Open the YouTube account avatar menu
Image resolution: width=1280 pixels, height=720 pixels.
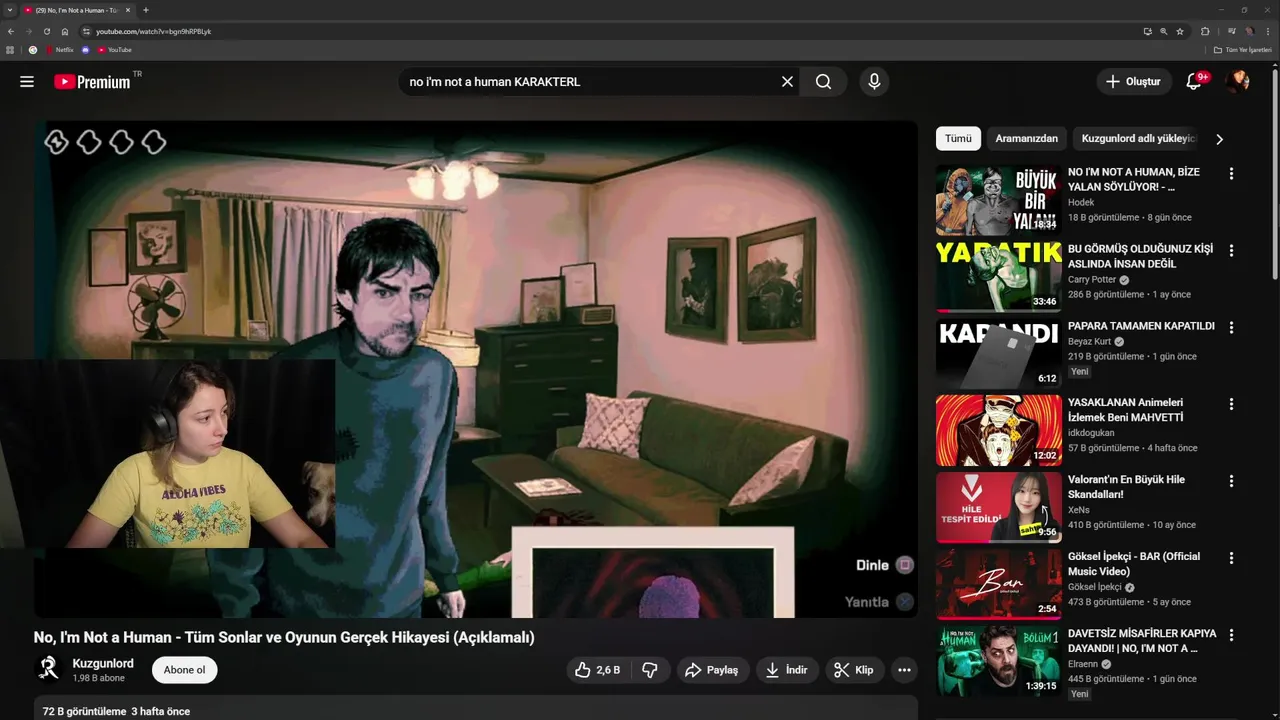[1238, 82]
